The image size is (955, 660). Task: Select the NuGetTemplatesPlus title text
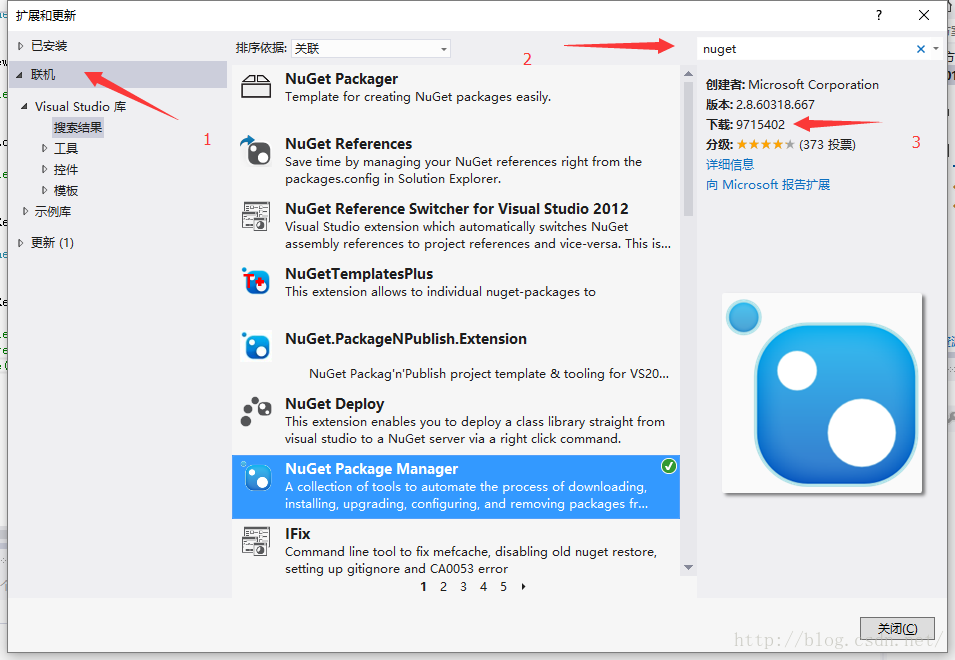tap(359, 274)
